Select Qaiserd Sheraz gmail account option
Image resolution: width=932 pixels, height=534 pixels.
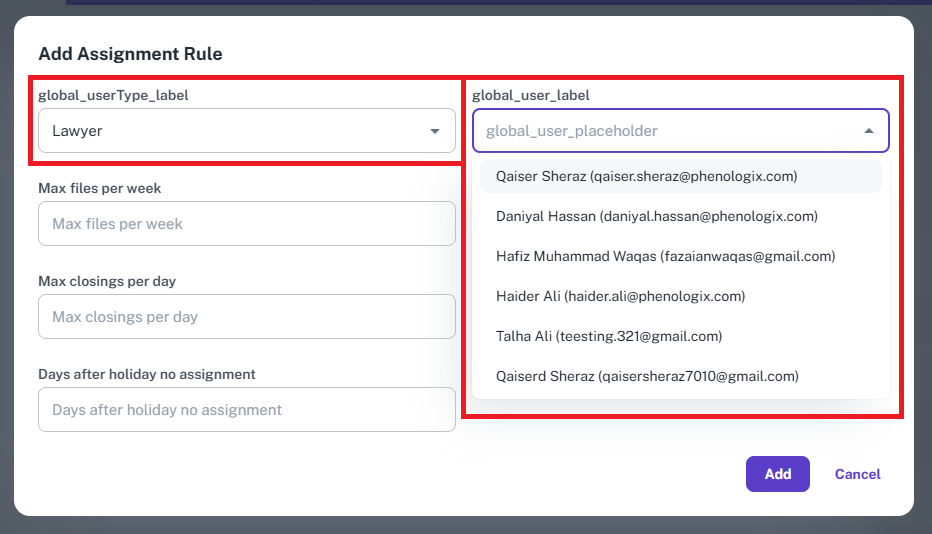pos(647,376)
